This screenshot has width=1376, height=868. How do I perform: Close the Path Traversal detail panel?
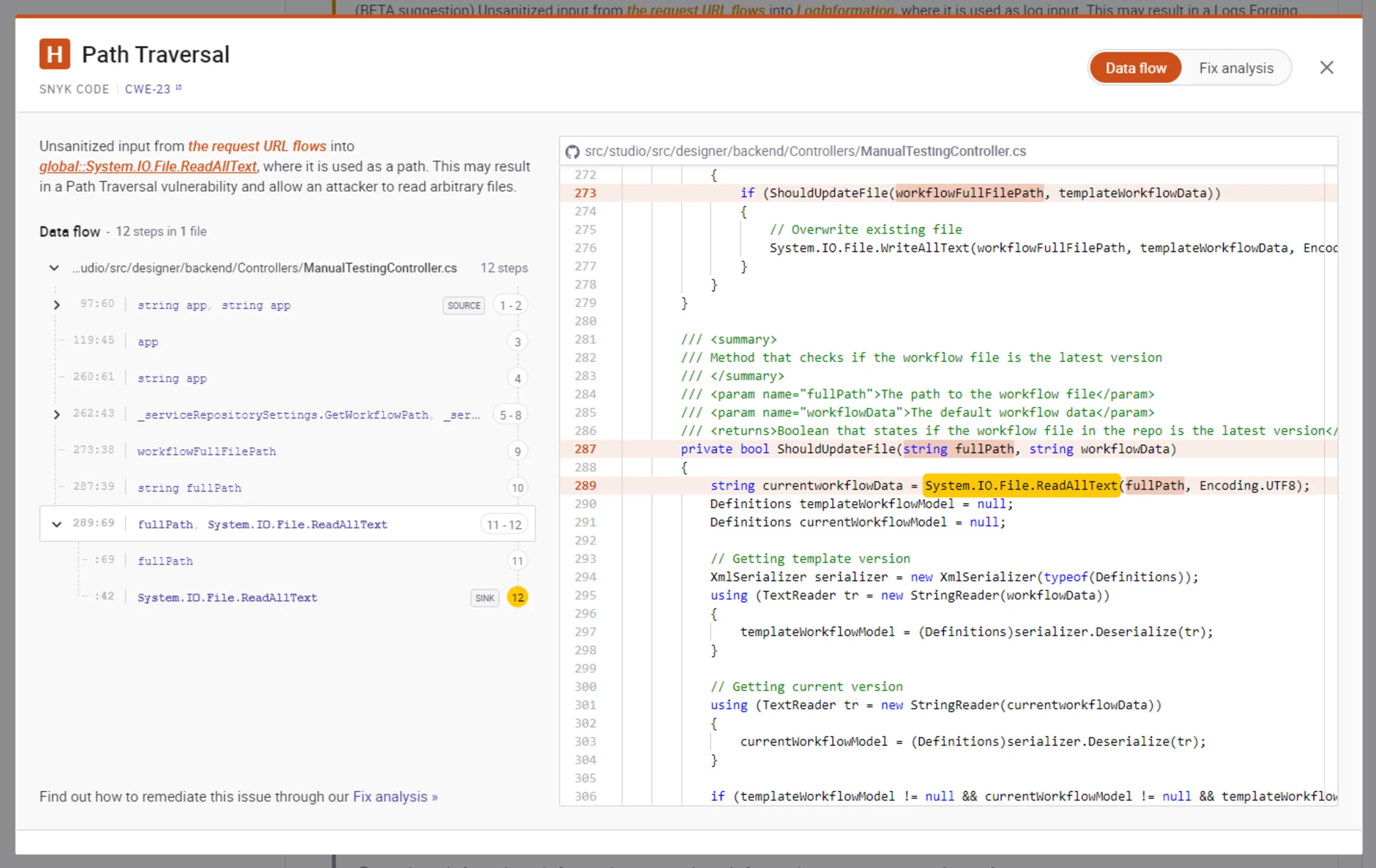point(1327,67)
